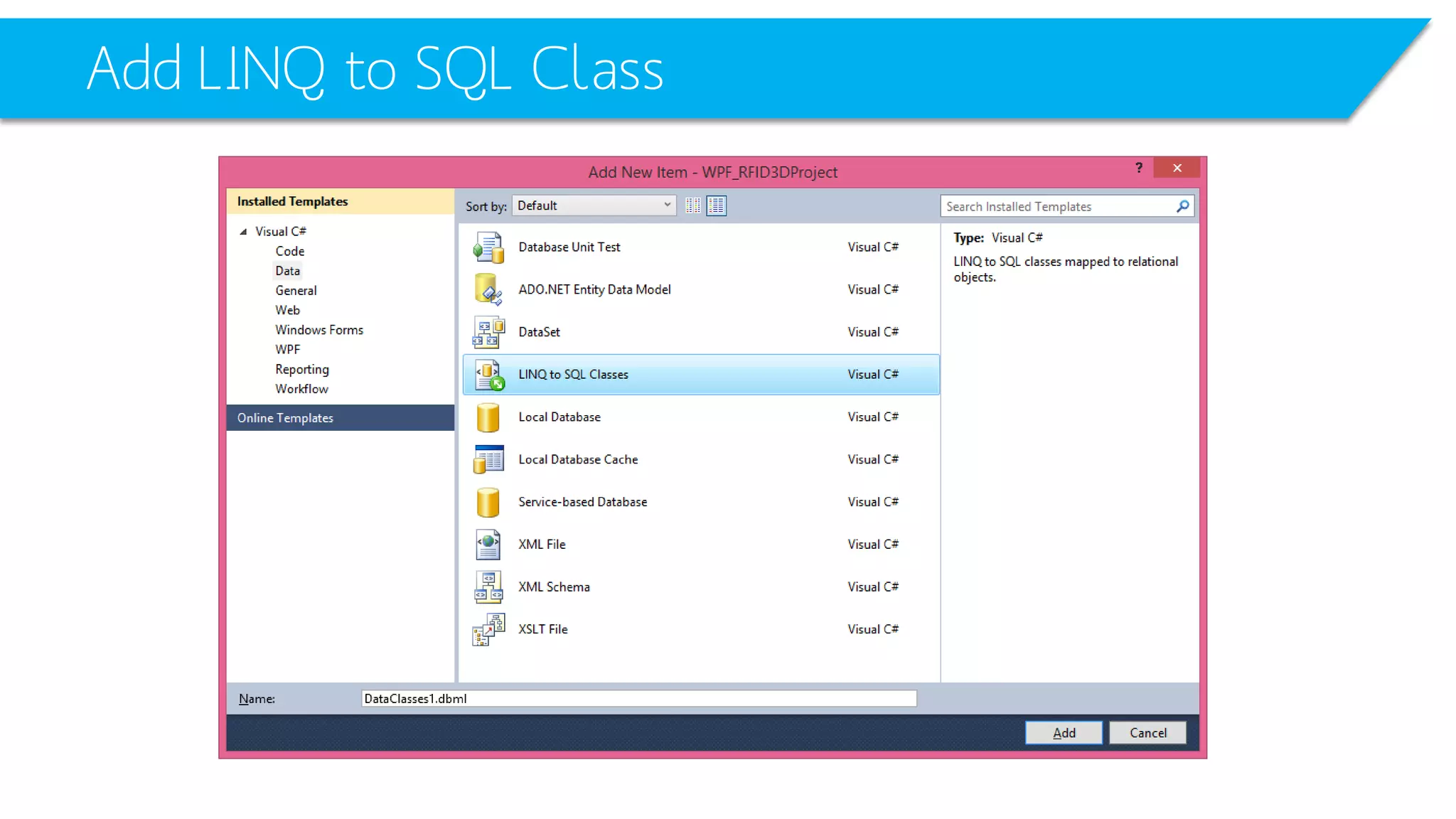1456x819 pixels.
Task: Select the Reporting category
Action: (302, 370)
